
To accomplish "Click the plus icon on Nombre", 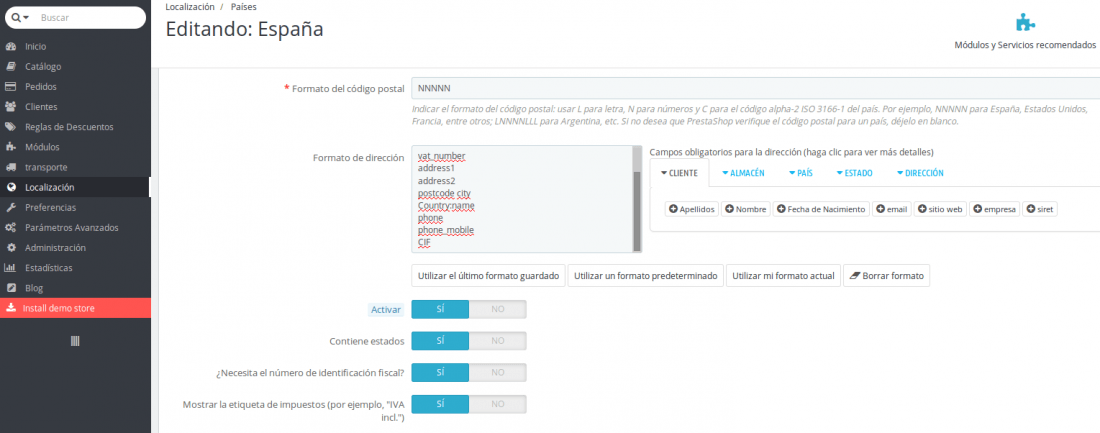I will pos(730,209).
